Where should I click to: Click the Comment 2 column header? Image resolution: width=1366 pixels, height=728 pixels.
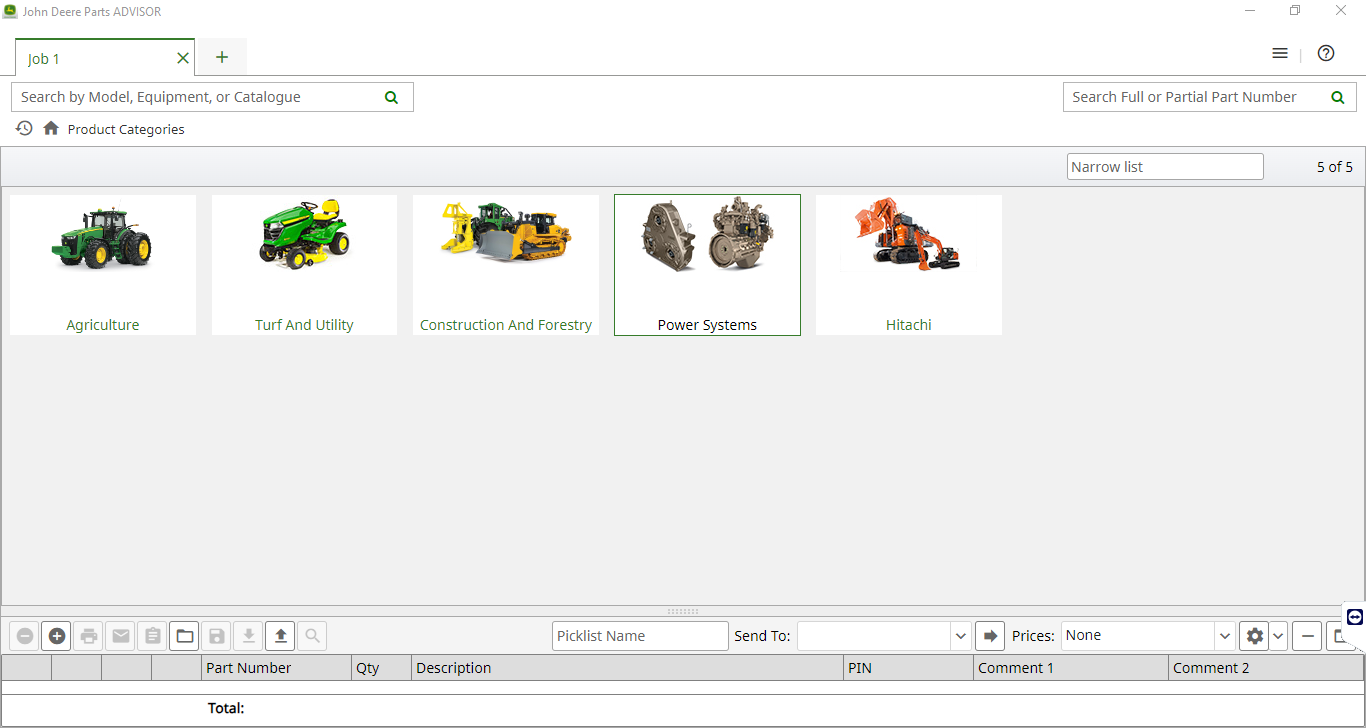coord(1266,668)
